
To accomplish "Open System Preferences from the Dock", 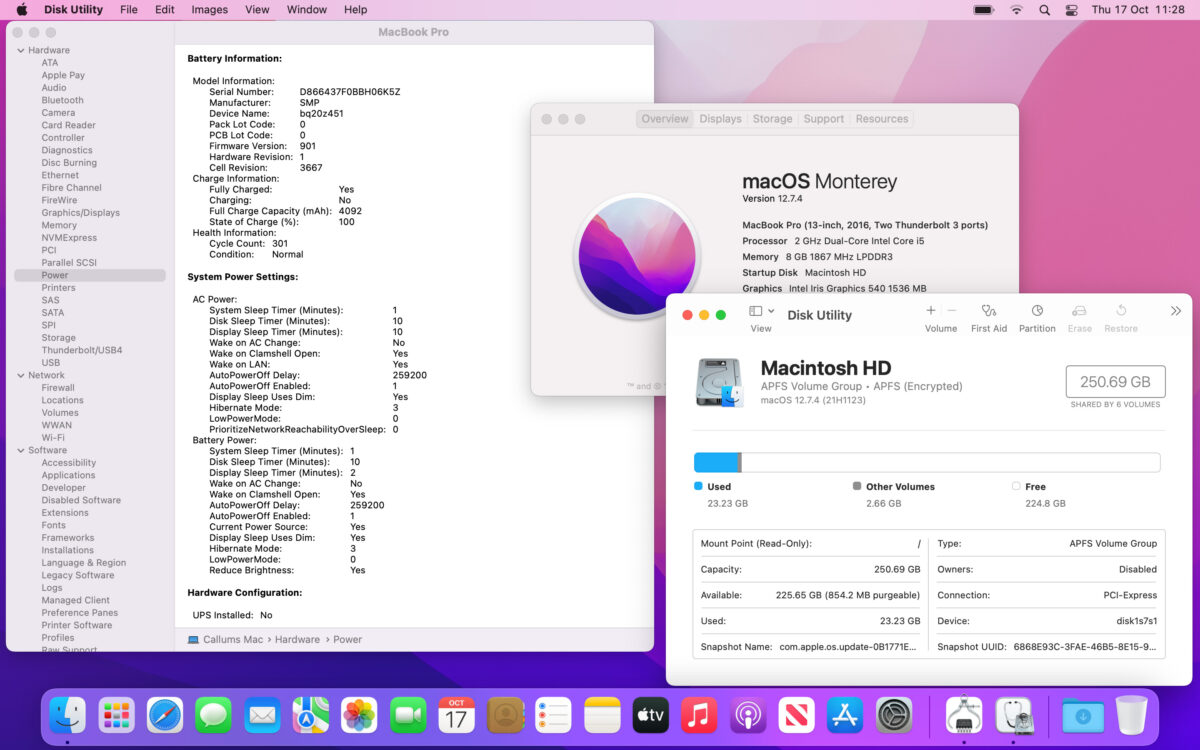I will 894,715.
